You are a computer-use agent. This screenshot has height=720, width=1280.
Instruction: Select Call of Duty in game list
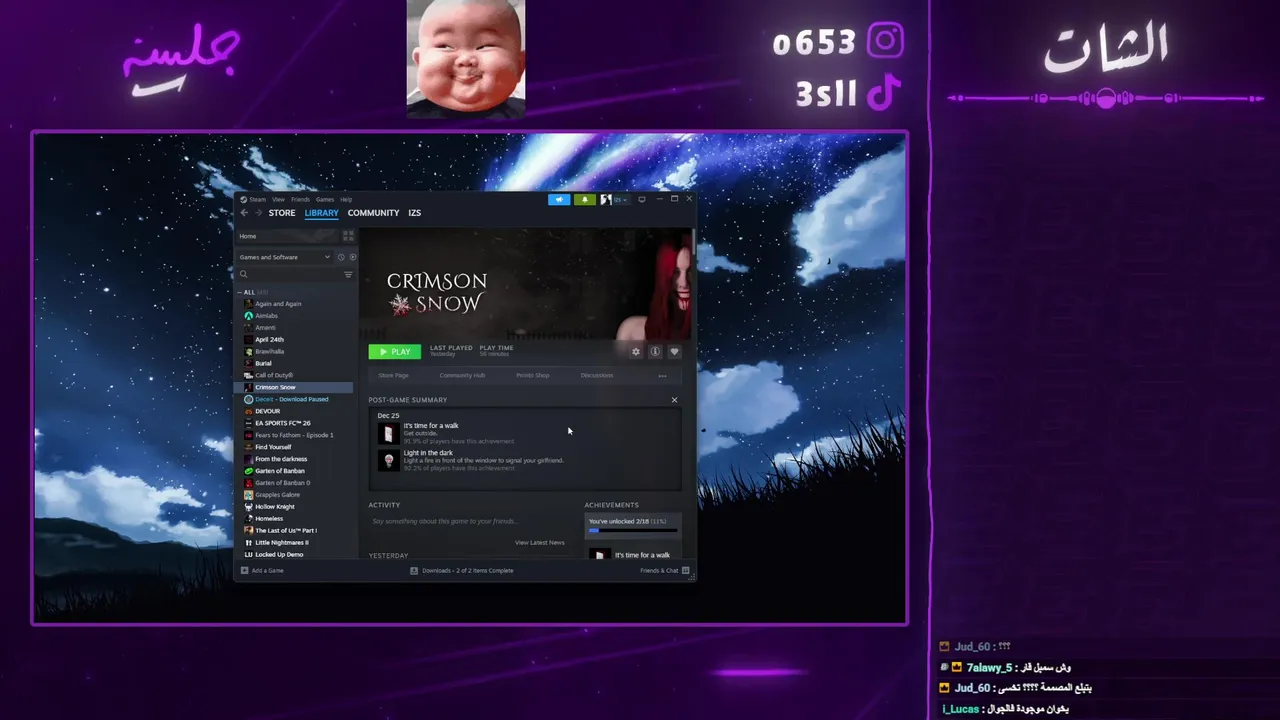[x=294, y=375]
